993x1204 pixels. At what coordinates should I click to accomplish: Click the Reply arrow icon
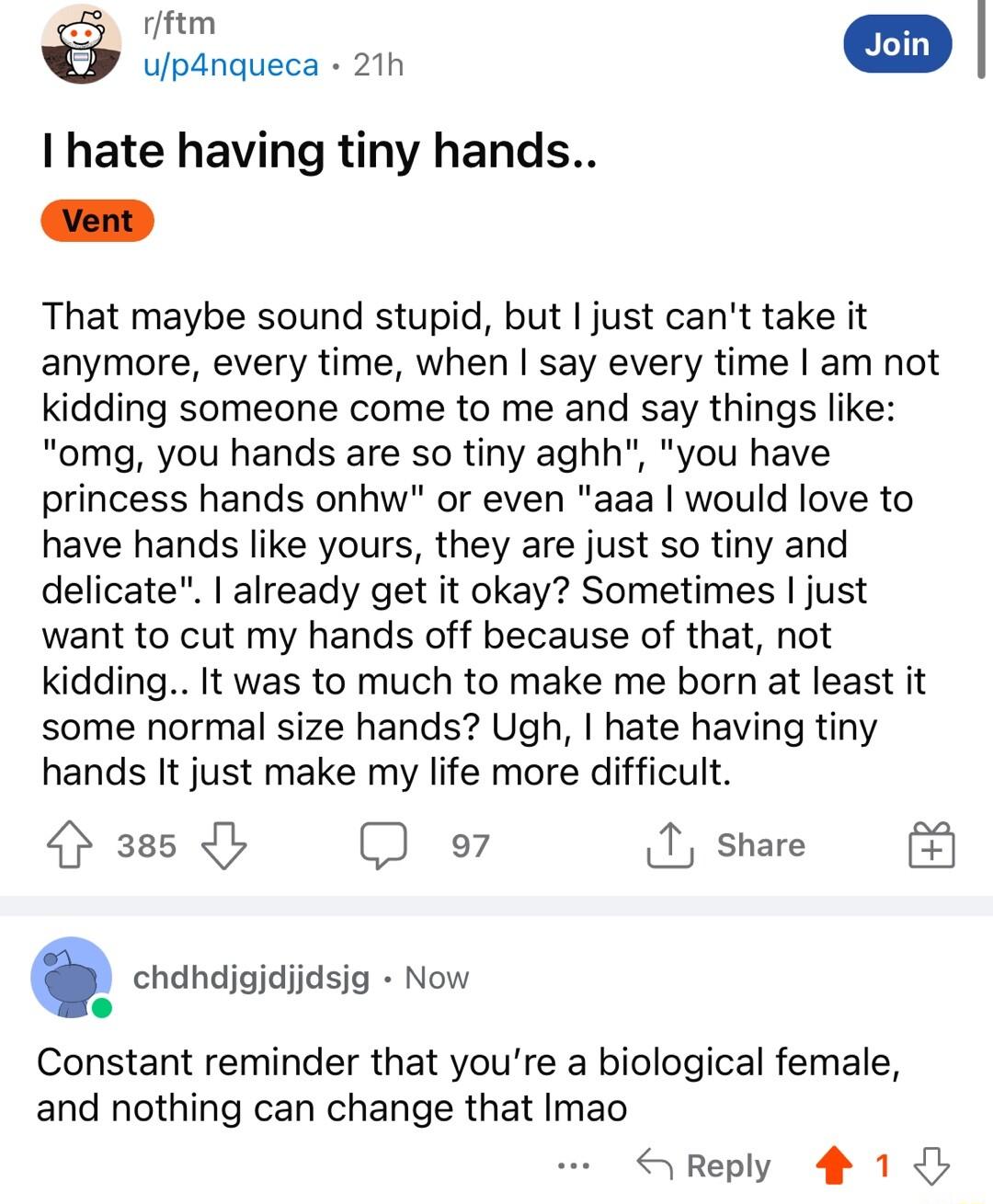pyautogui.click(x=654, y=1165)
